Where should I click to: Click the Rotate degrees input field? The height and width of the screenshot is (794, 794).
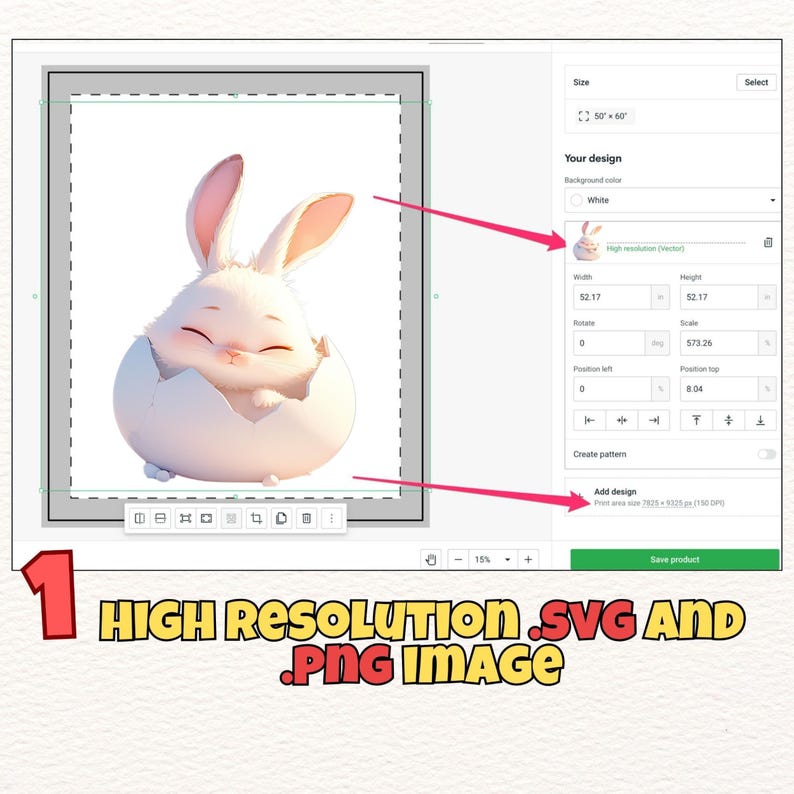609,343
